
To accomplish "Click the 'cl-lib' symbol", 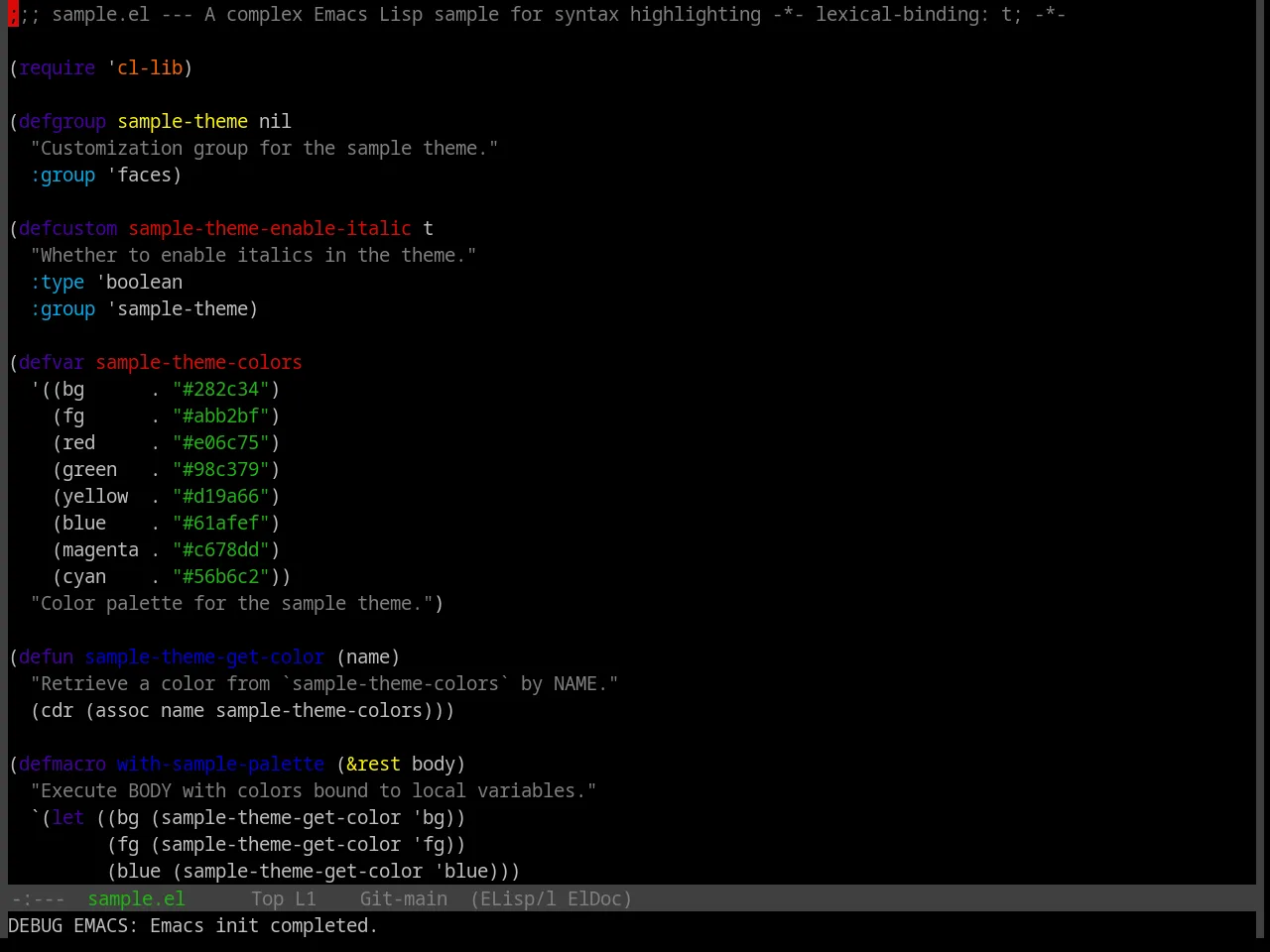I will click(150, 67).
